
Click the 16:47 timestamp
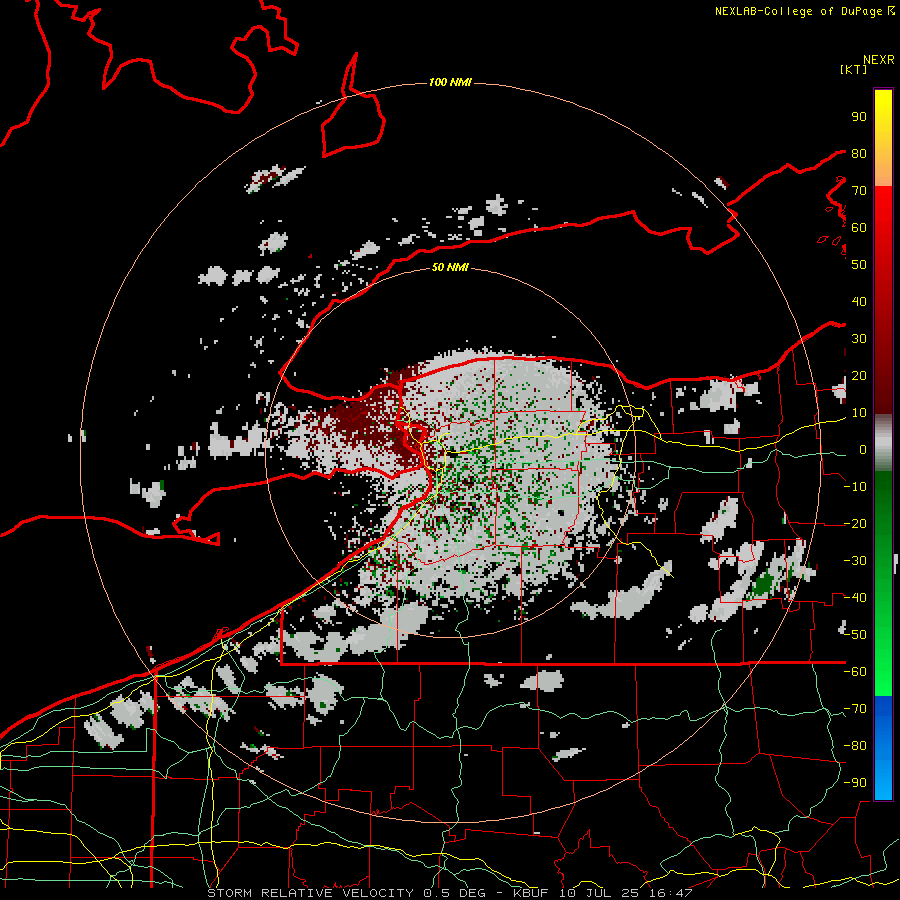coord(670,893)
